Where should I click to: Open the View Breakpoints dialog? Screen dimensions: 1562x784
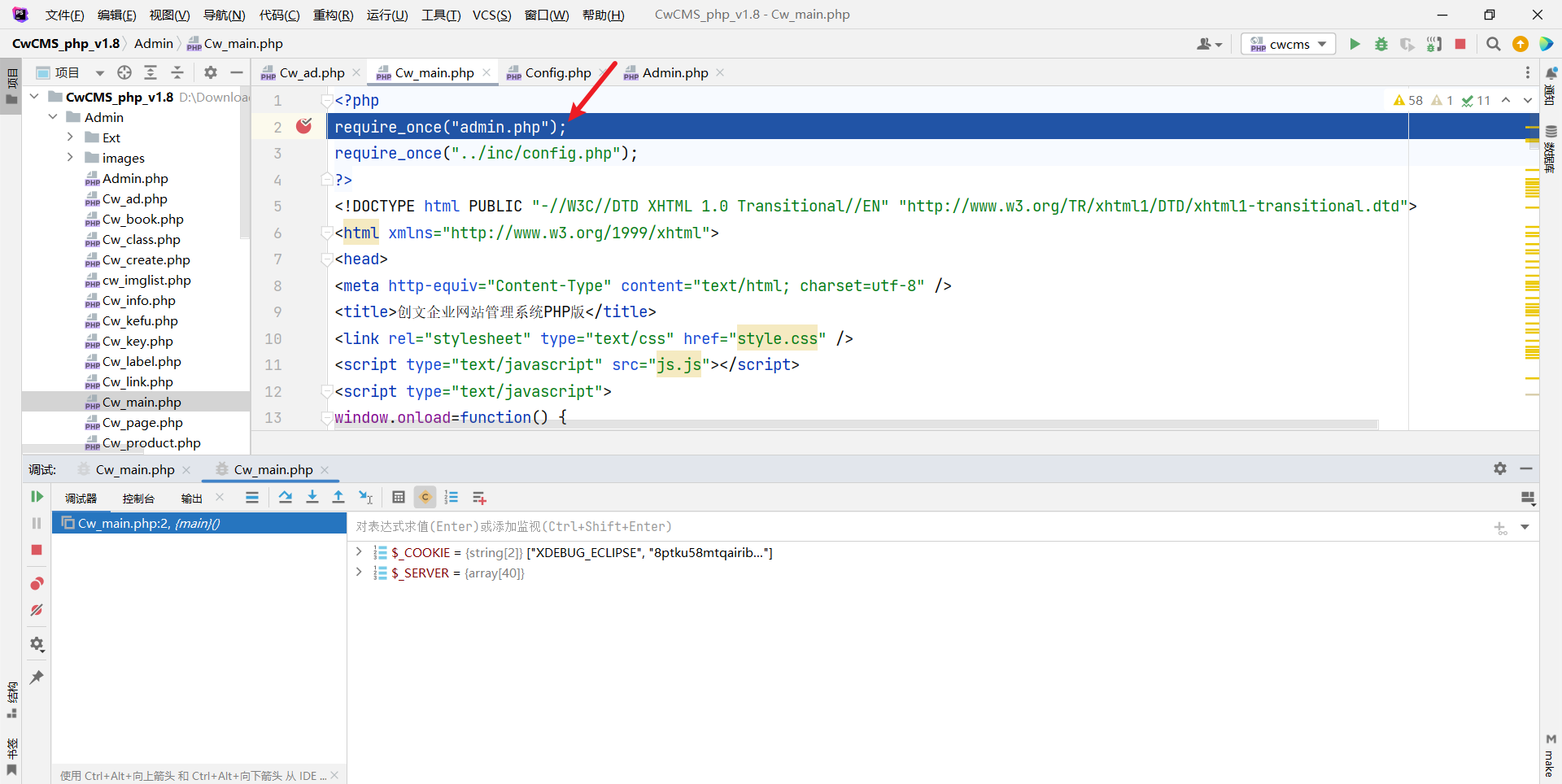tap(37, 584)
